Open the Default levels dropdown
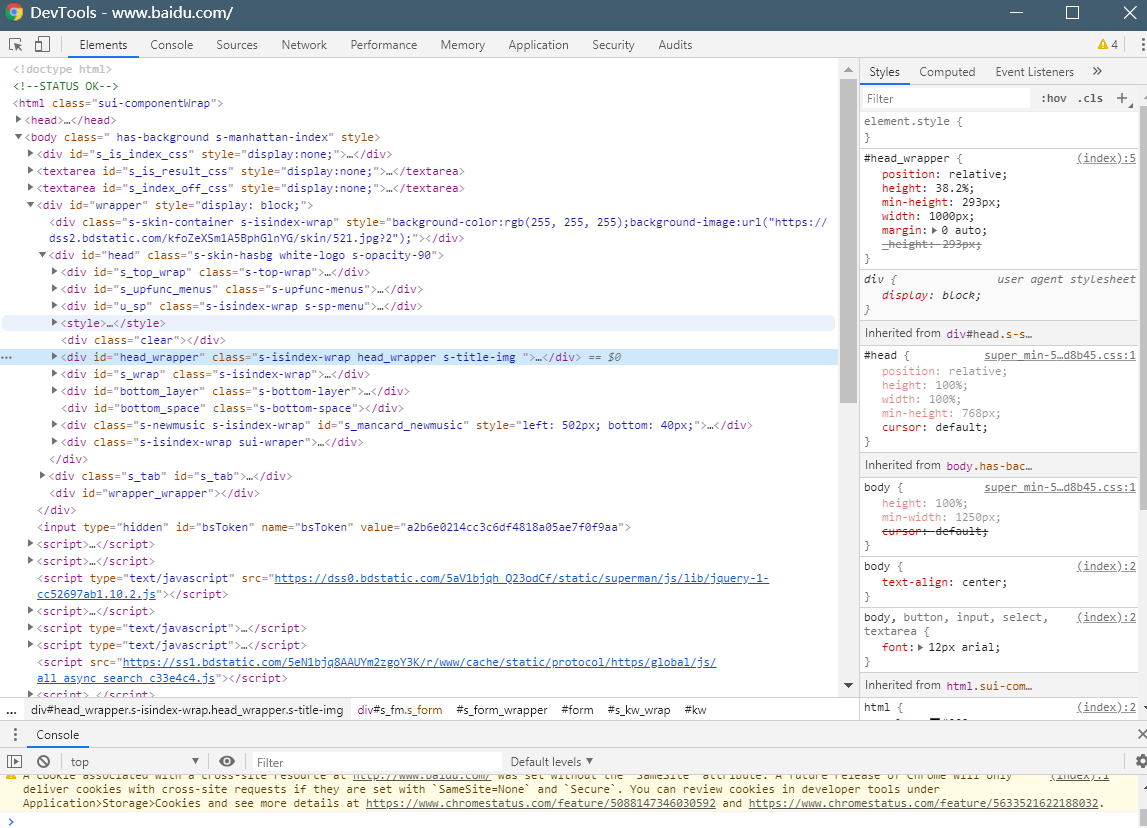Viewport: 1147px width, 828px height. click(551, 762)
